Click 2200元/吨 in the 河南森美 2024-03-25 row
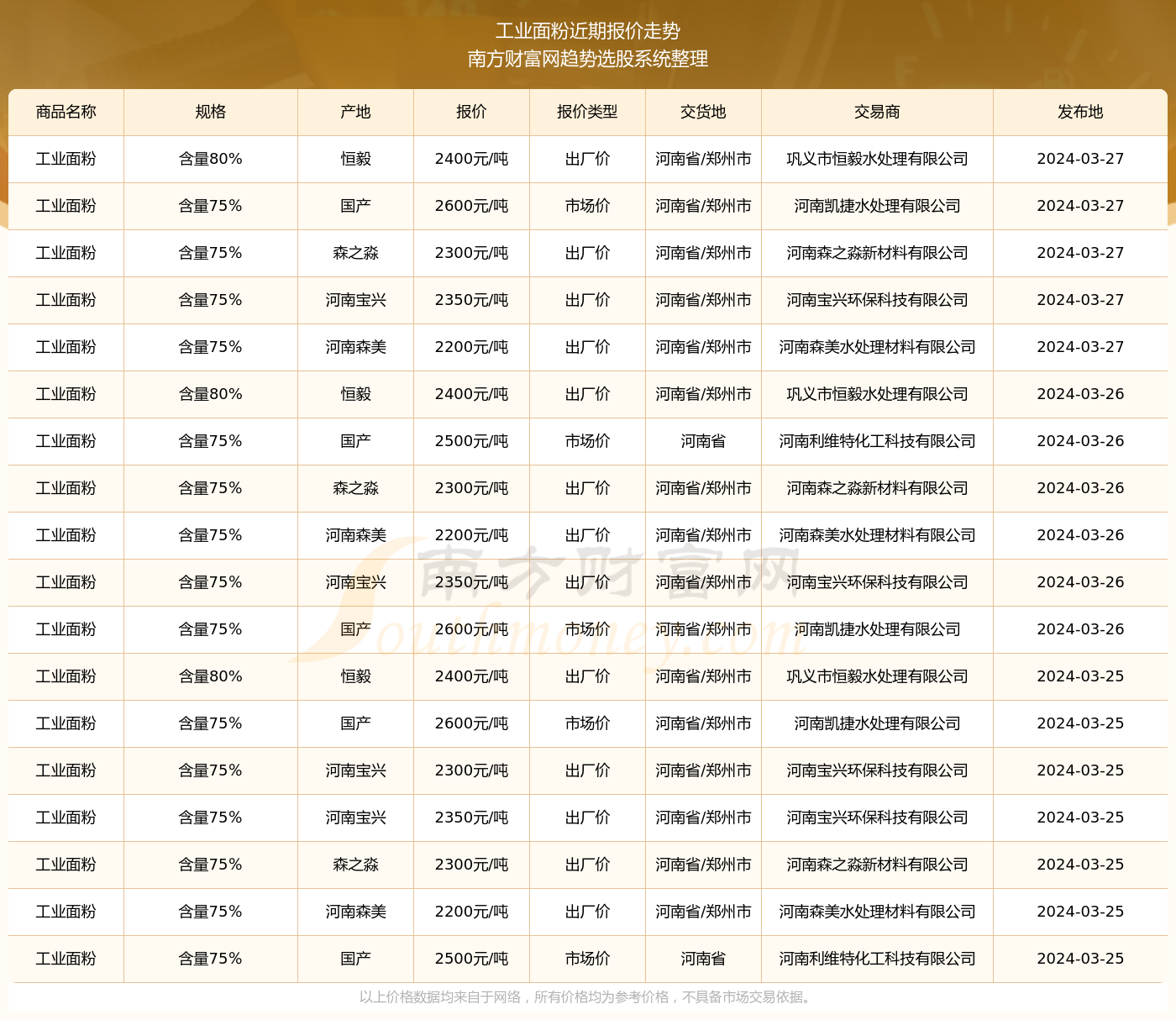Screen dimensions: 1176x1020 pyautogui.click(x=471, y=912)
